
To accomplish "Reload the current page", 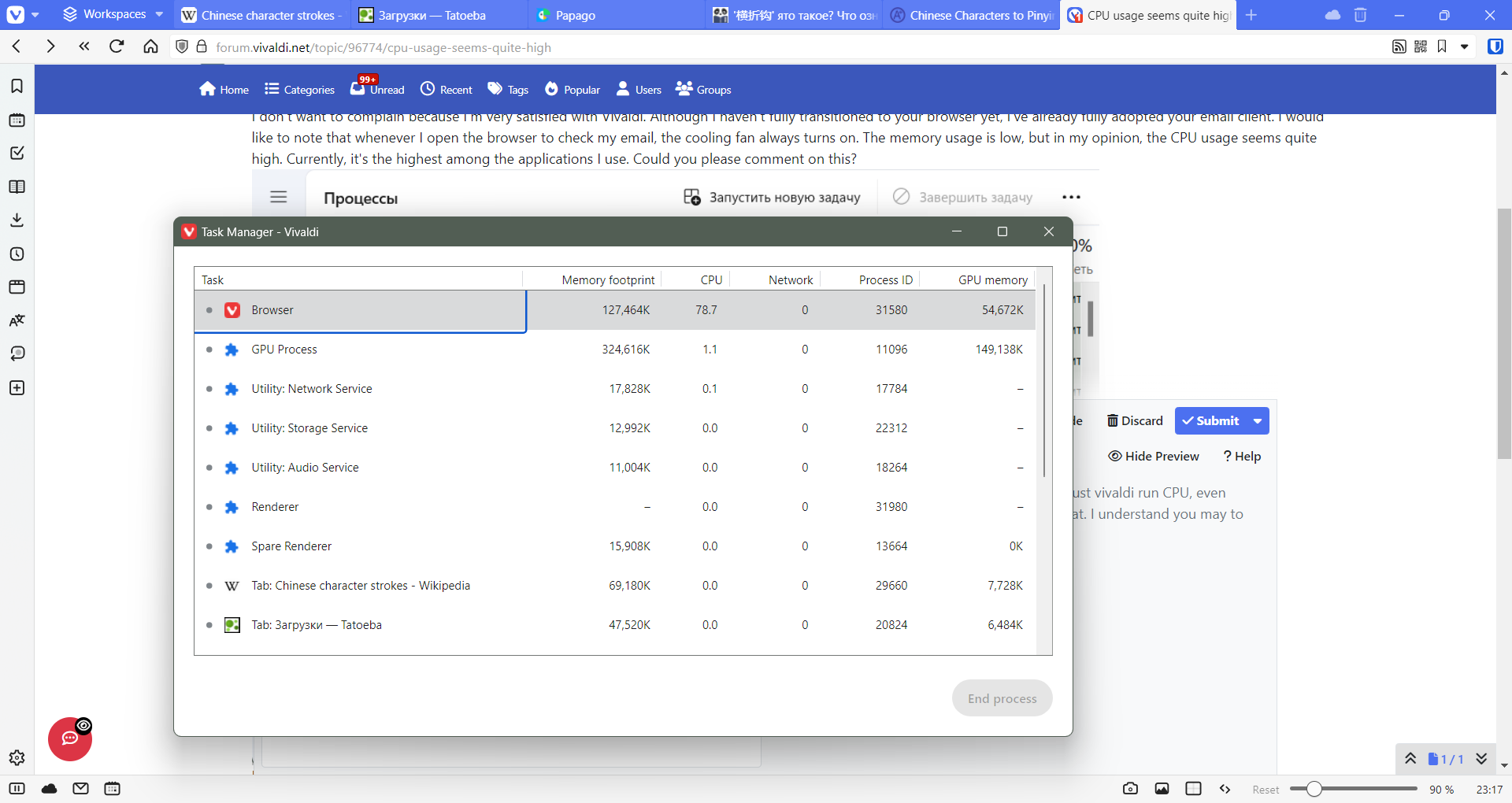I will click(117, 46).
